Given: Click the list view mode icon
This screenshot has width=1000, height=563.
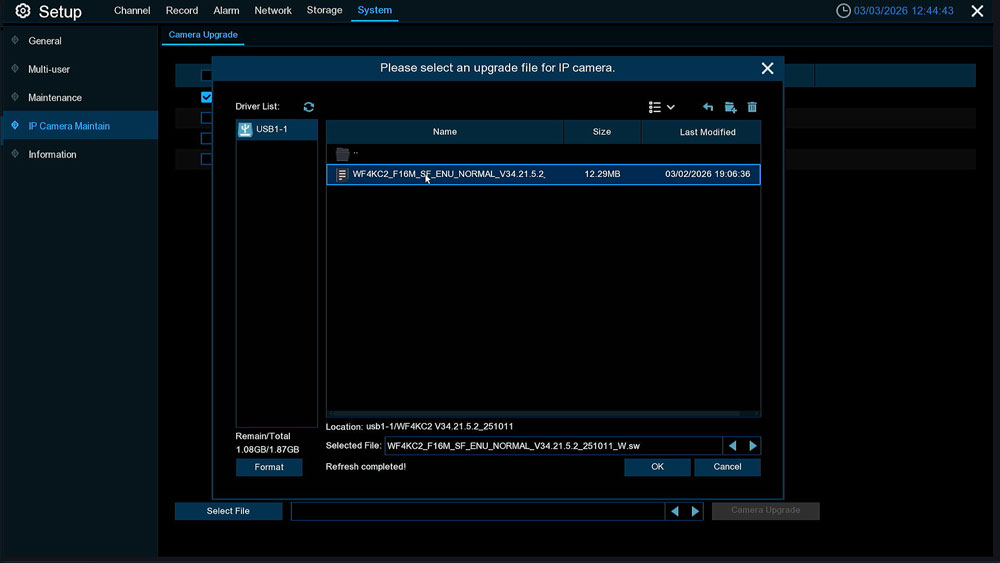Looking at the screenshot, I should click(655, 107).
